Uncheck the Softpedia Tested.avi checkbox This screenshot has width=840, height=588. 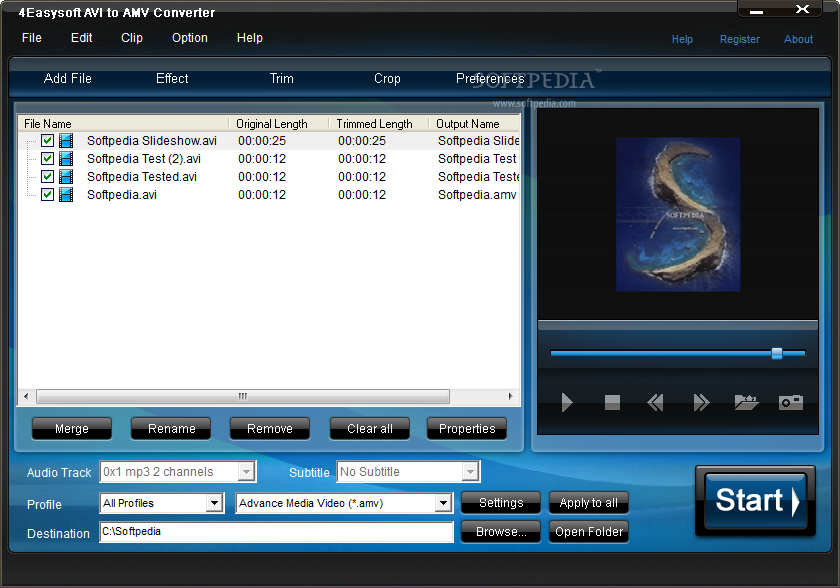(47, 177)
